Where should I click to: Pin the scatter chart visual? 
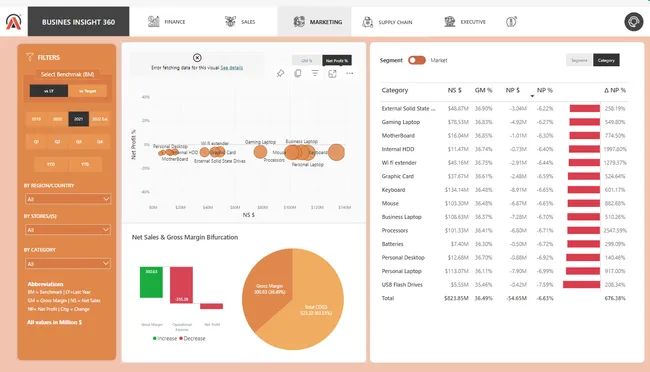pyautogui.click(x=281, y=73)
